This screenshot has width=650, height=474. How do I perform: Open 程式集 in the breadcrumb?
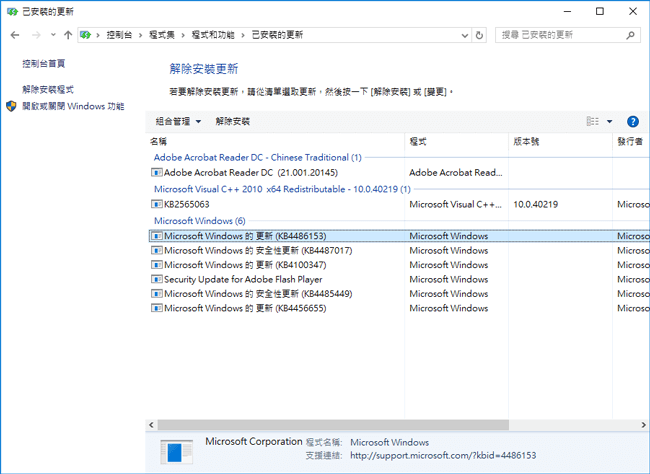162,35
